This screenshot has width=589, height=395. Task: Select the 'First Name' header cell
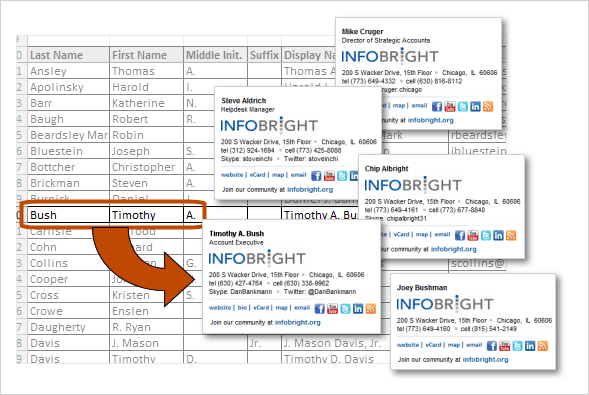click(x=146, y=55)
